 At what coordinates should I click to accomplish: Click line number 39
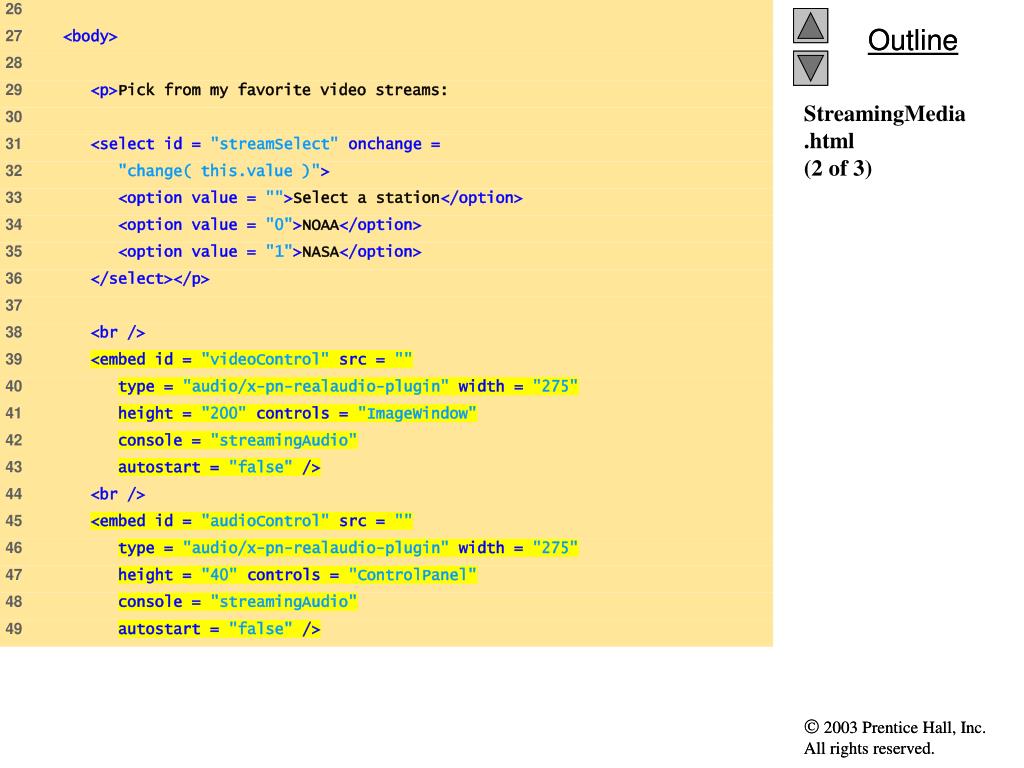pos(14,359)
